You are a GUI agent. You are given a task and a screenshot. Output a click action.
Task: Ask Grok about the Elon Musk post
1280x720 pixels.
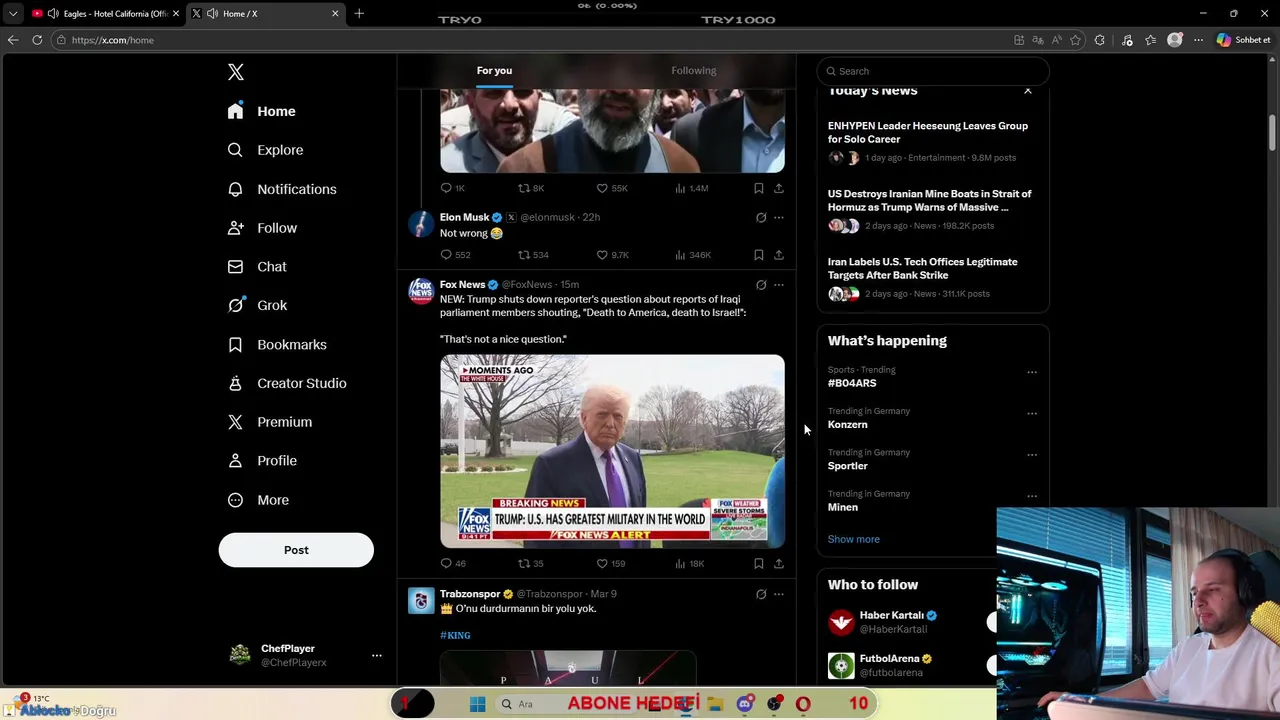(761, 217)
